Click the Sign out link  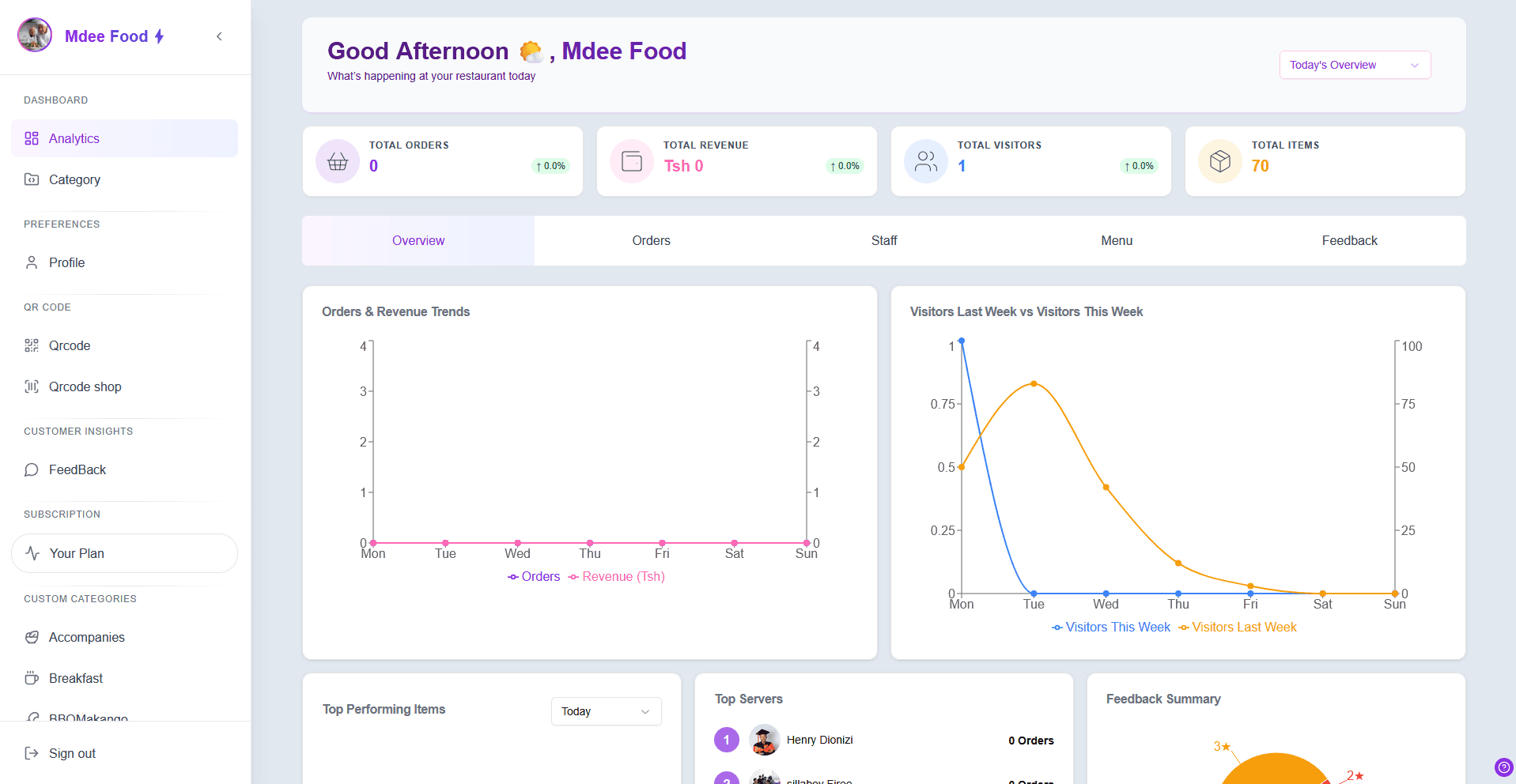71,752
